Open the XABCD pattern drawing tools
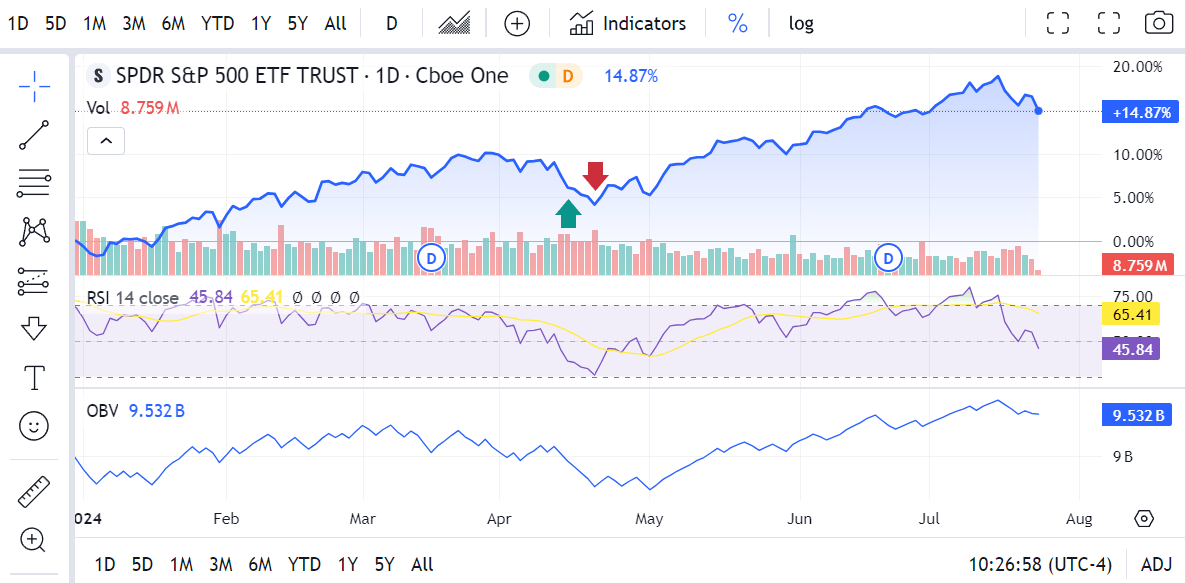The image size is (1186, 583). [34, 231]
